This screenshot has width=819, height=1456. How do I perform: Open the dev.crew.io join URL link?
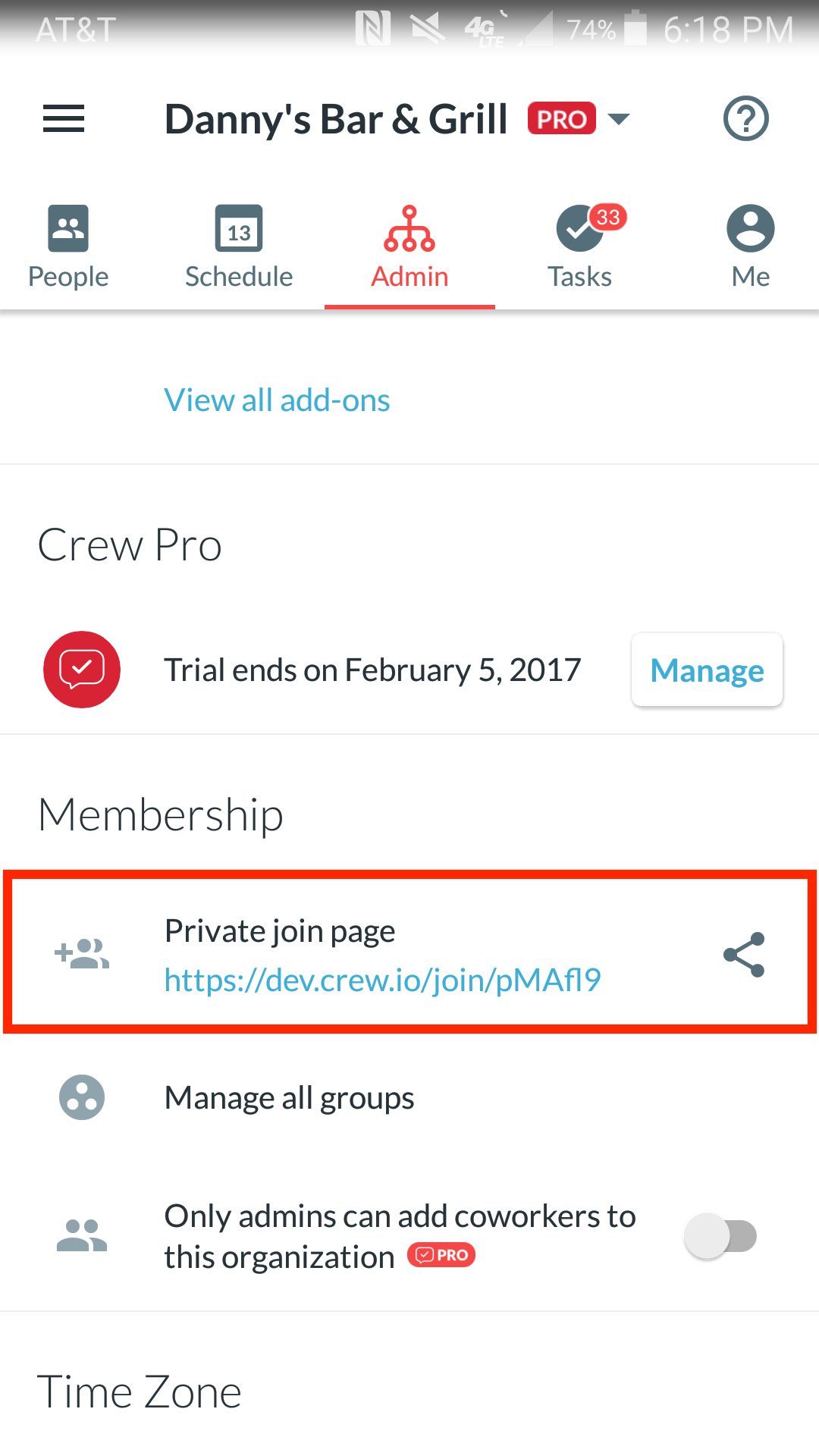383,980
